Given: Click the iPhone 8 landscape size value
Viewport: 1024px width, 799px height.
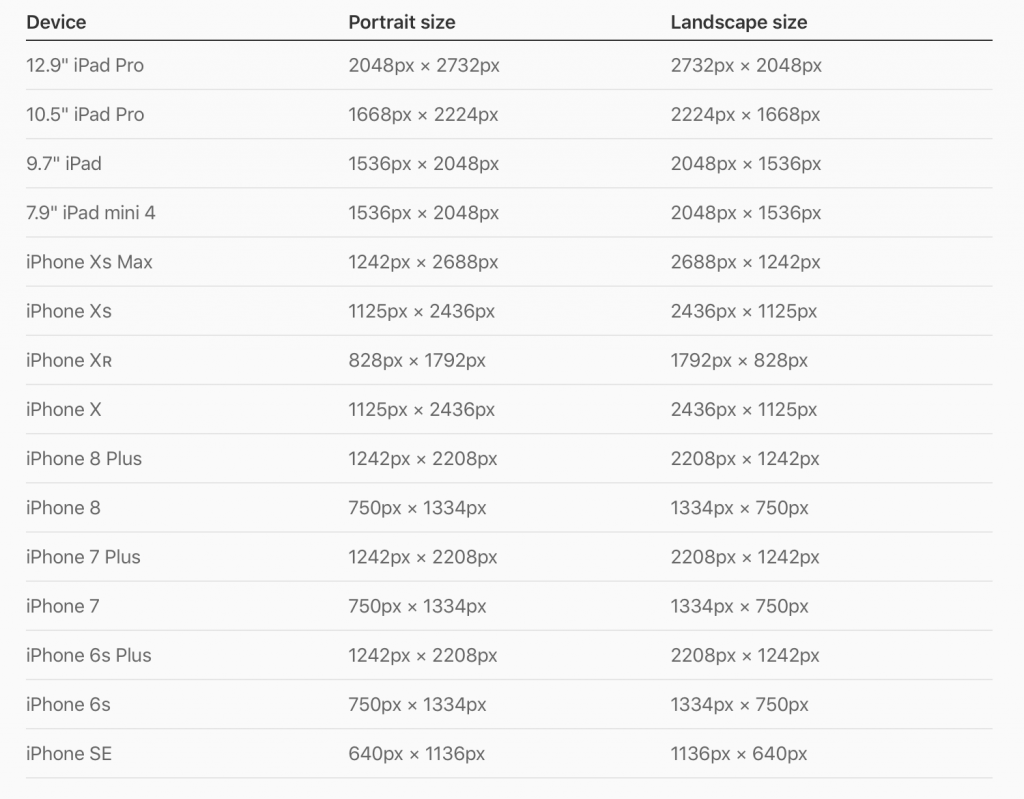Looking at the screenshot, I should [x=739, y=508].
